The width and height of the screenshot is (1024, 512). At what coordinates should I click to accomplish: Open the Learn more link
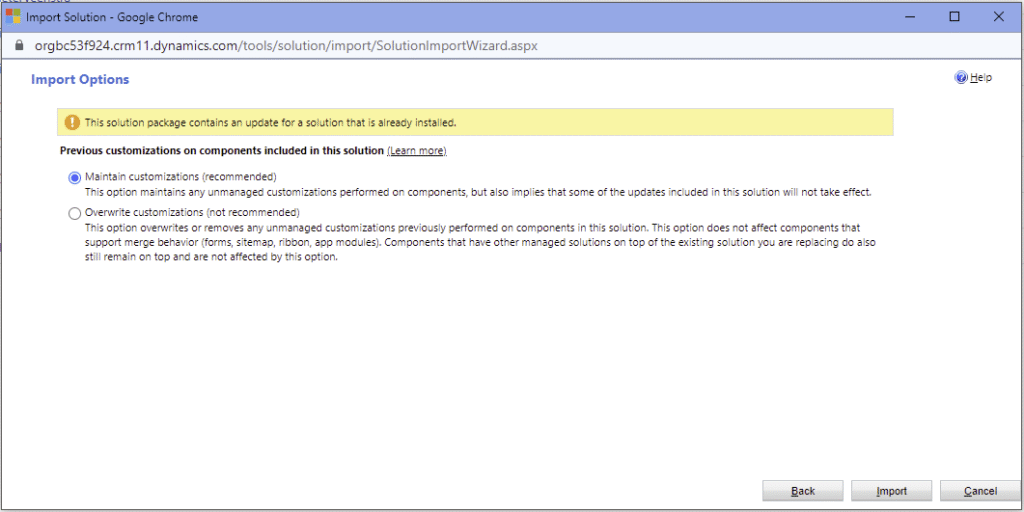(417, 151)
